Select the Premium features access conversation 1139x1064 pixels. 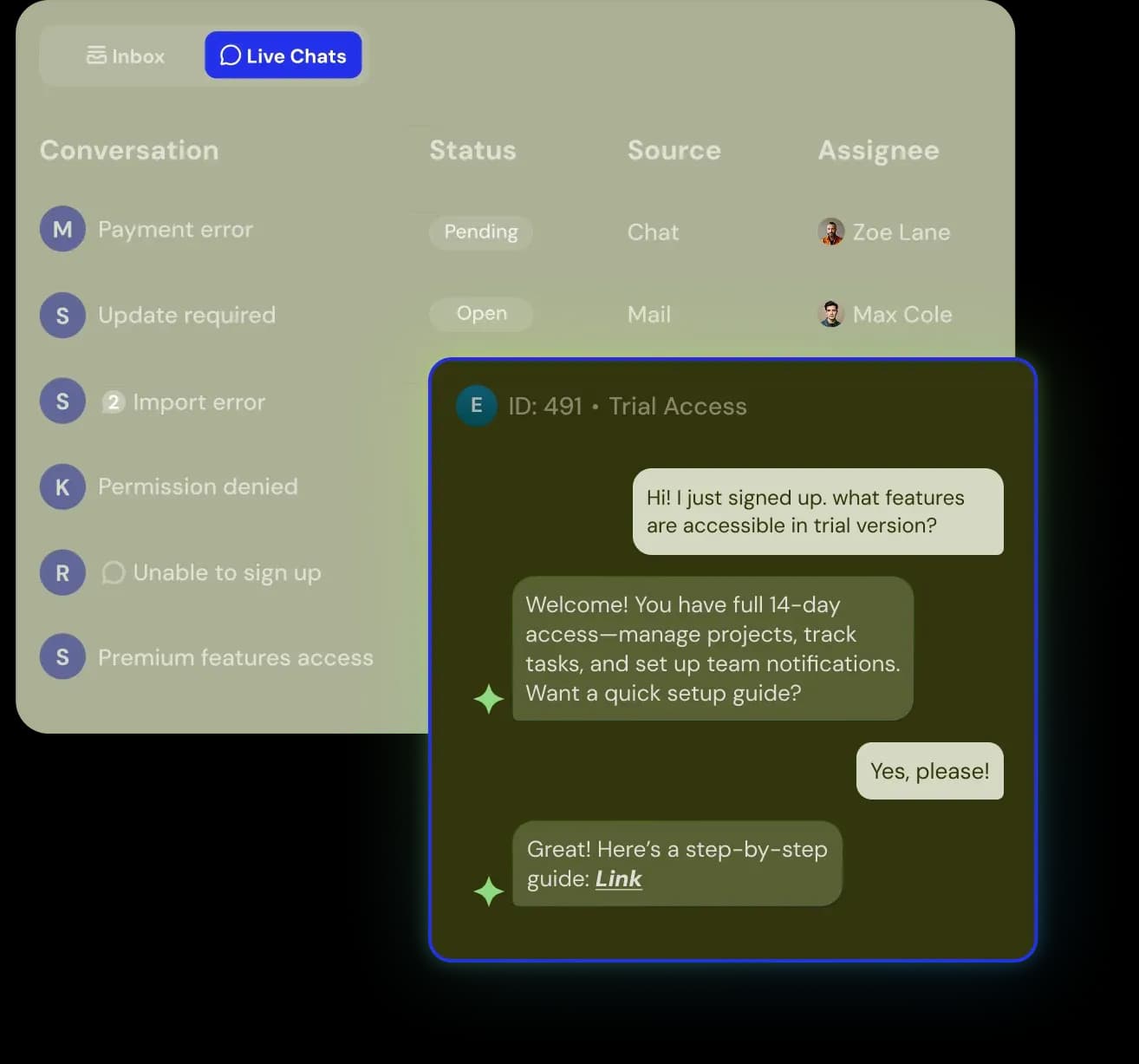point(235,656)
